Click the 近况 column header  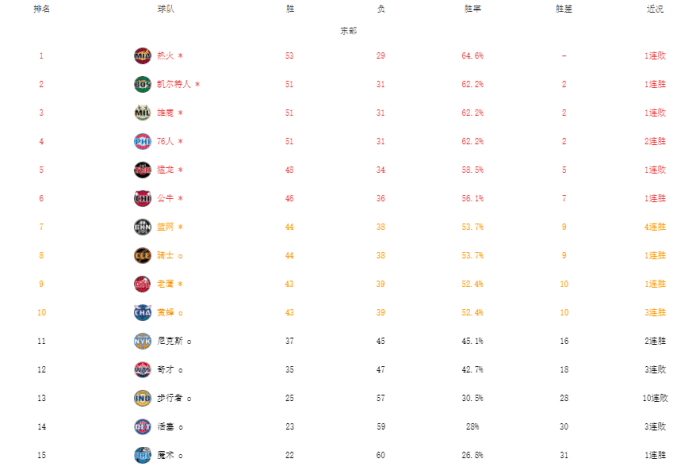coord(655,9)
